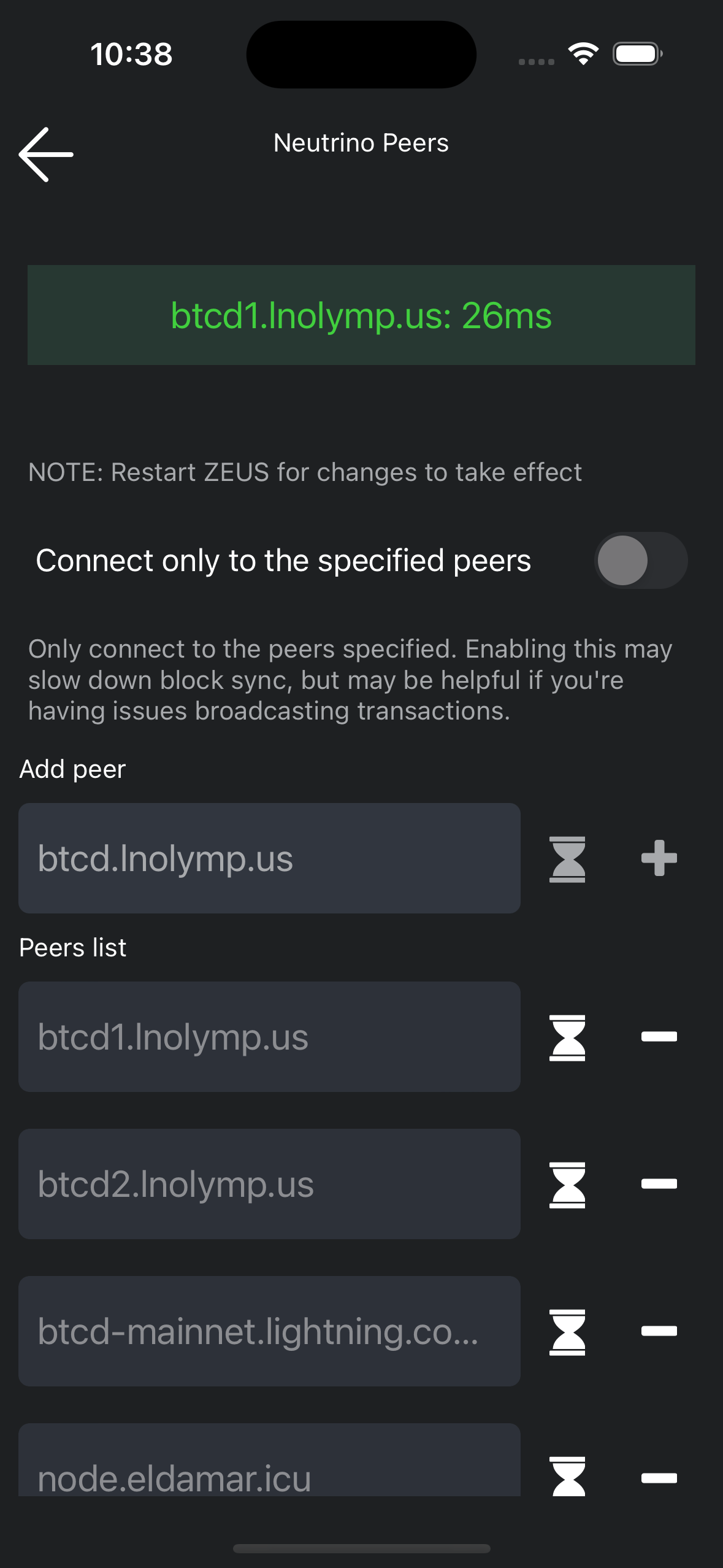Tap the Wi-Fi status icon
This screenshot has height=1568, width=723.
point(583,54)
